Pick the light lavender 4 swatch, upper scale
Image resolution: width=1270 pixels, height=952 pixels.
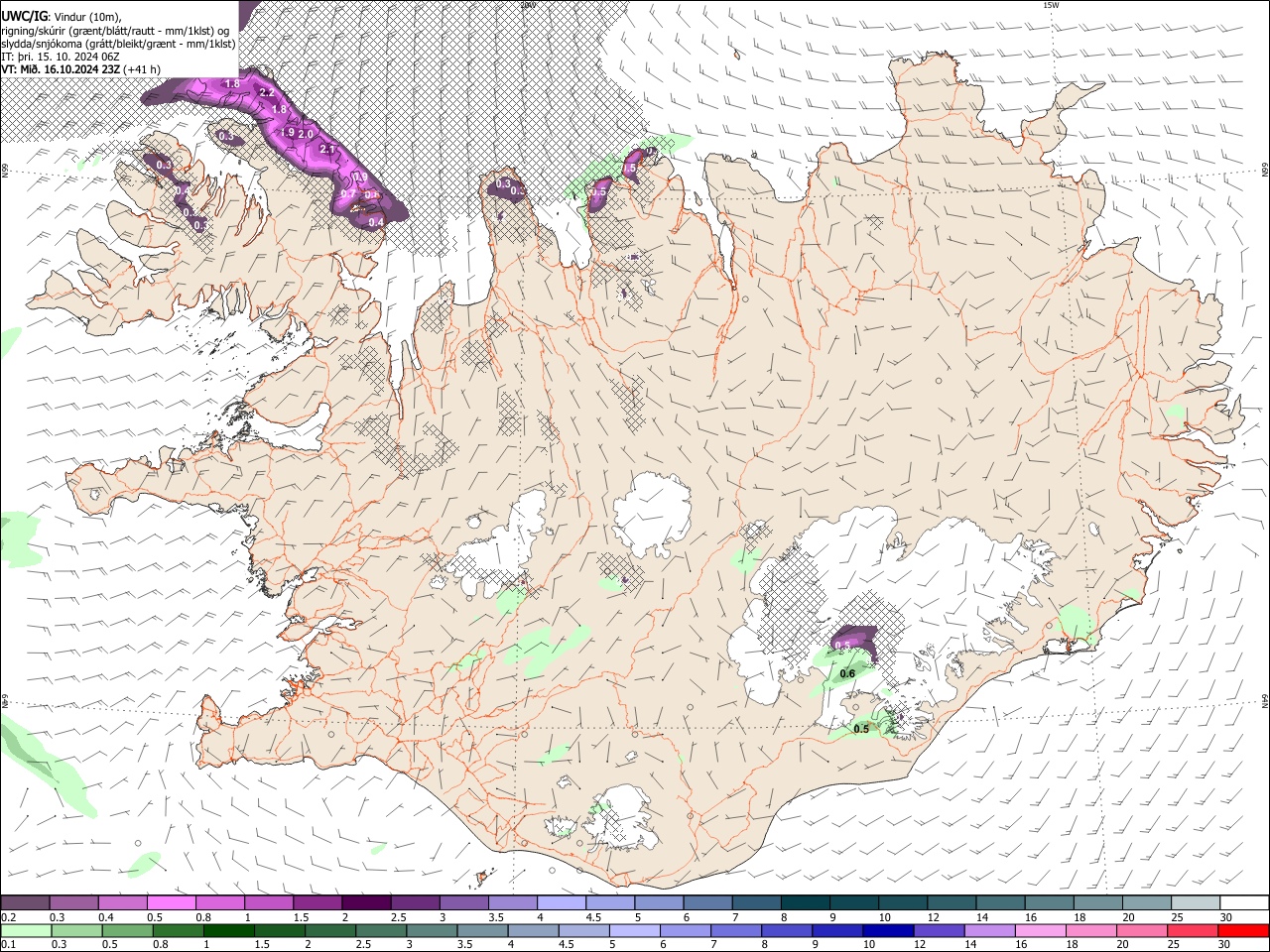point(562,902)
